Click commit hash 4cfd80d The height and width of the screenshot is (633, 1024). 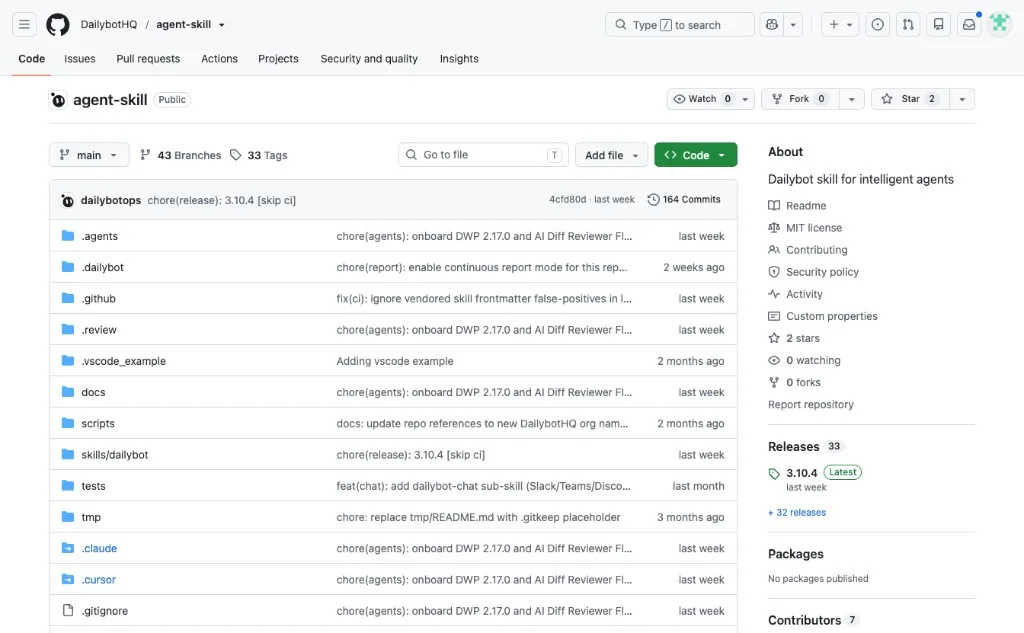pos(568,200)
